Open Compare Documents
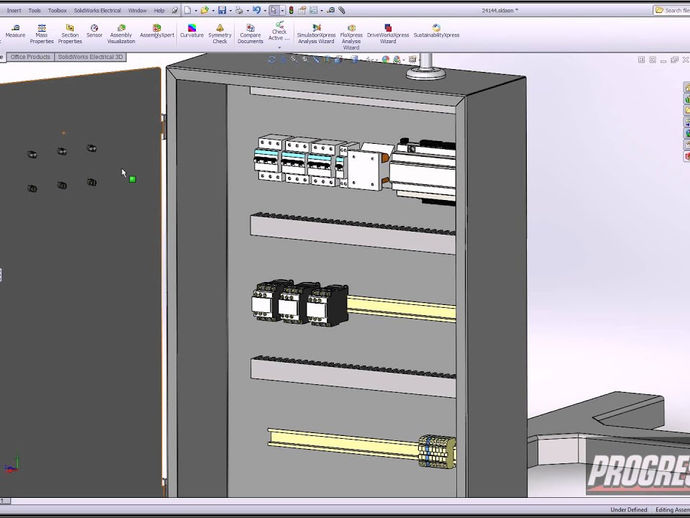 coord(250,34)
